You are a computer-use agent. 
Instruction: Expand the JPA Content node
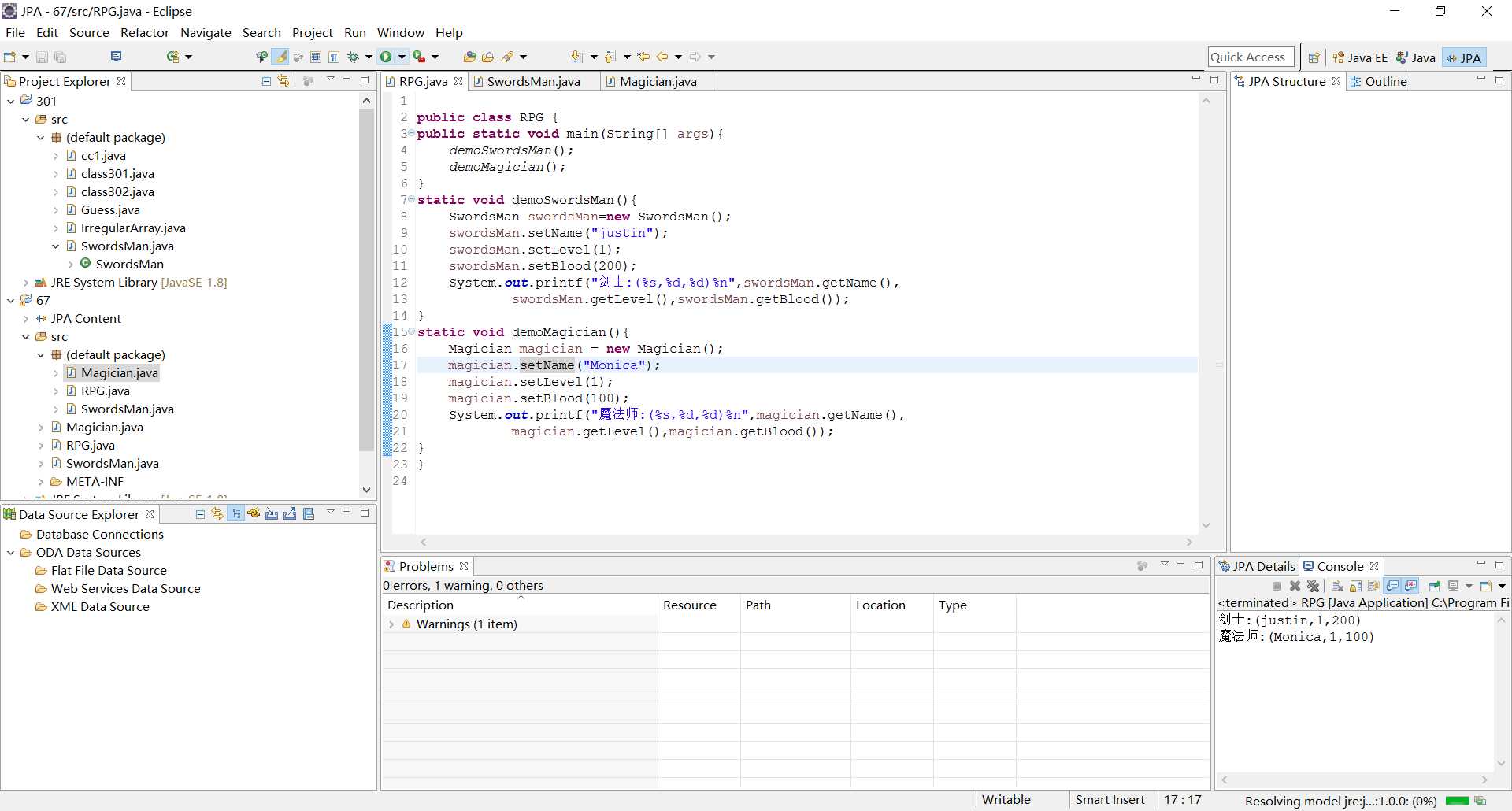point(26,318)
